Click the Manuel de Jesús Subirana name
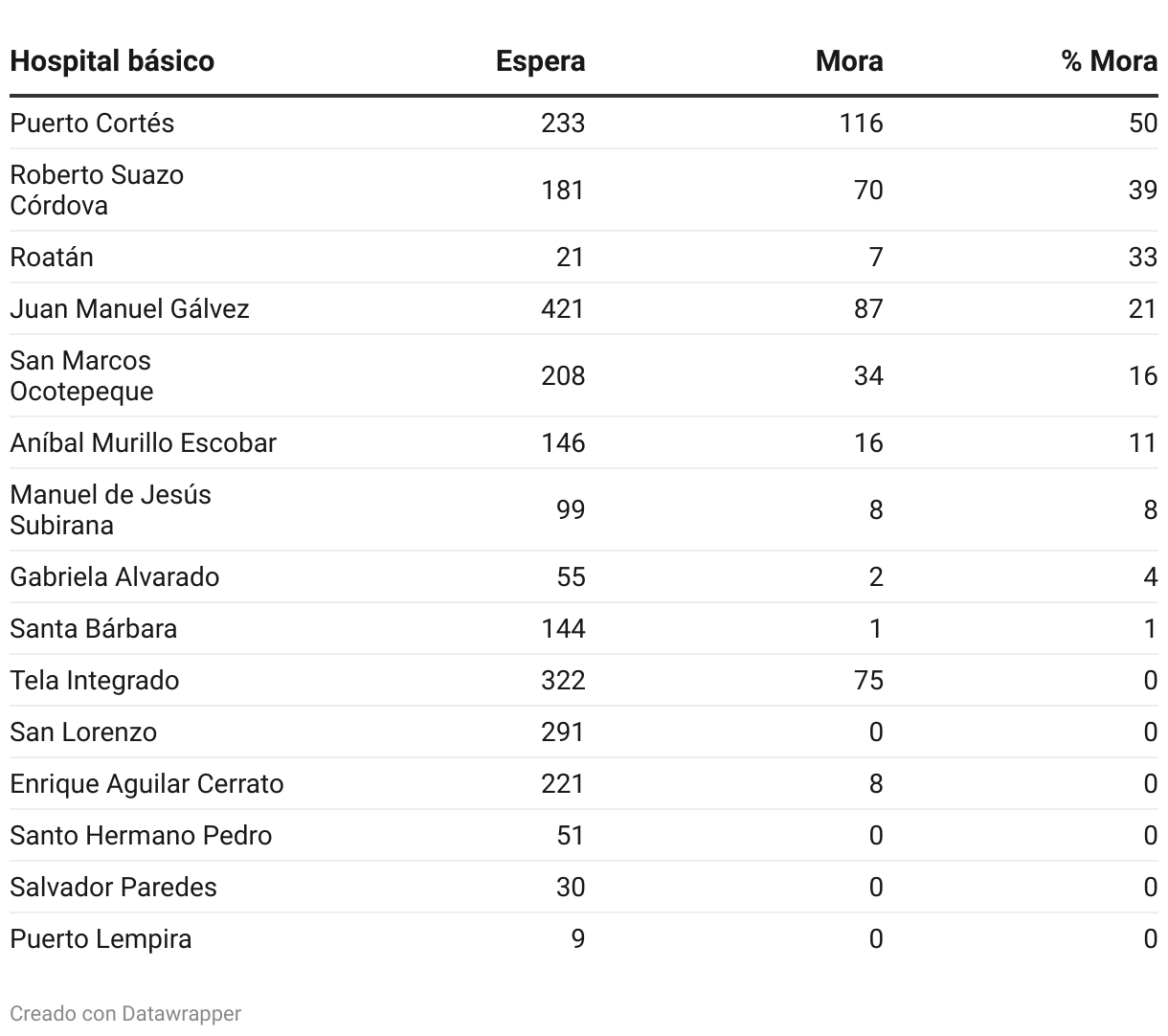This screenshot has height=1036, width=1168. click(x=110, y=509)
